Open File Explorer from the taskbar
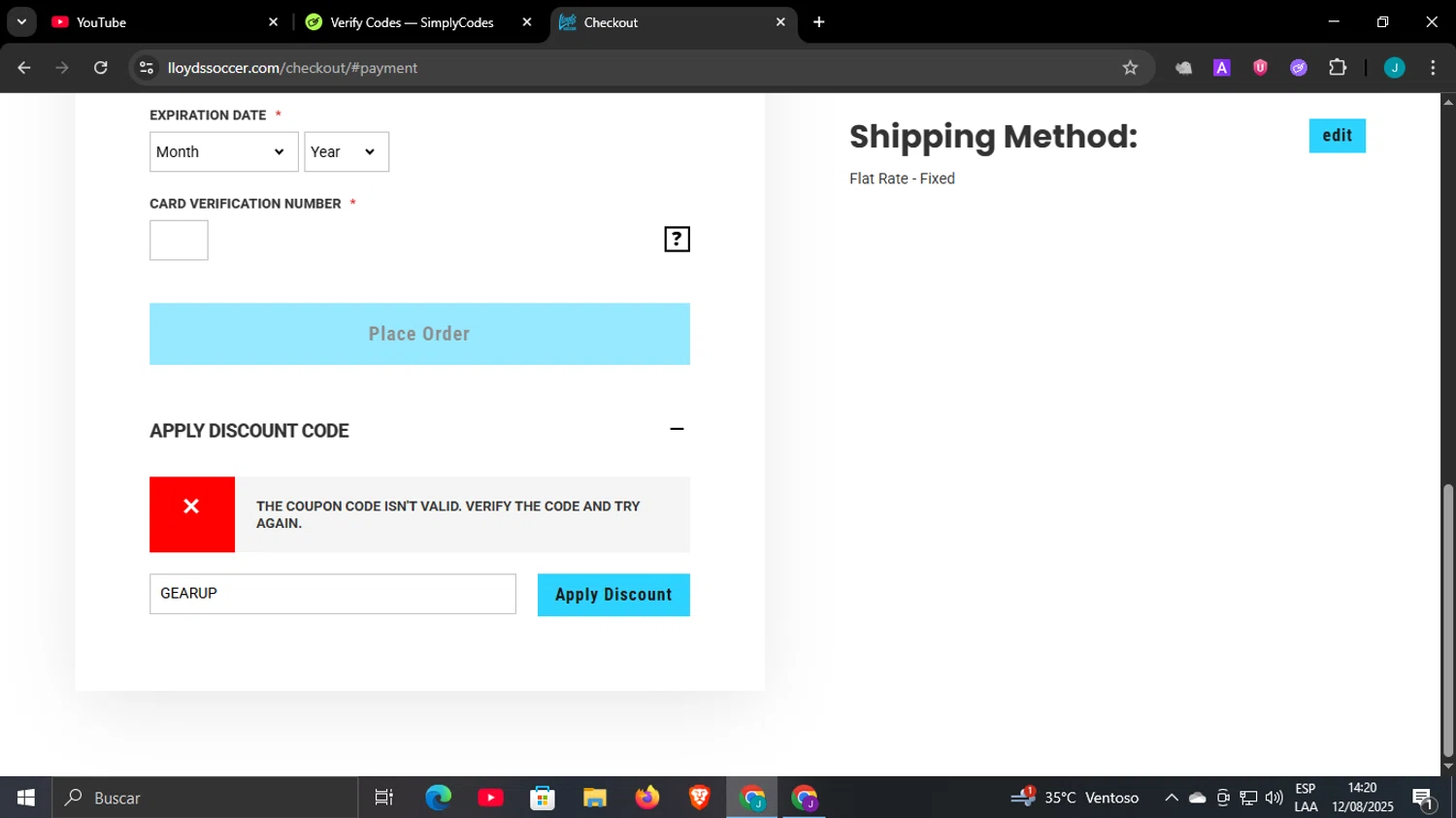Image resolution: width=1456 pixels, height=818 pixels. 594,798
